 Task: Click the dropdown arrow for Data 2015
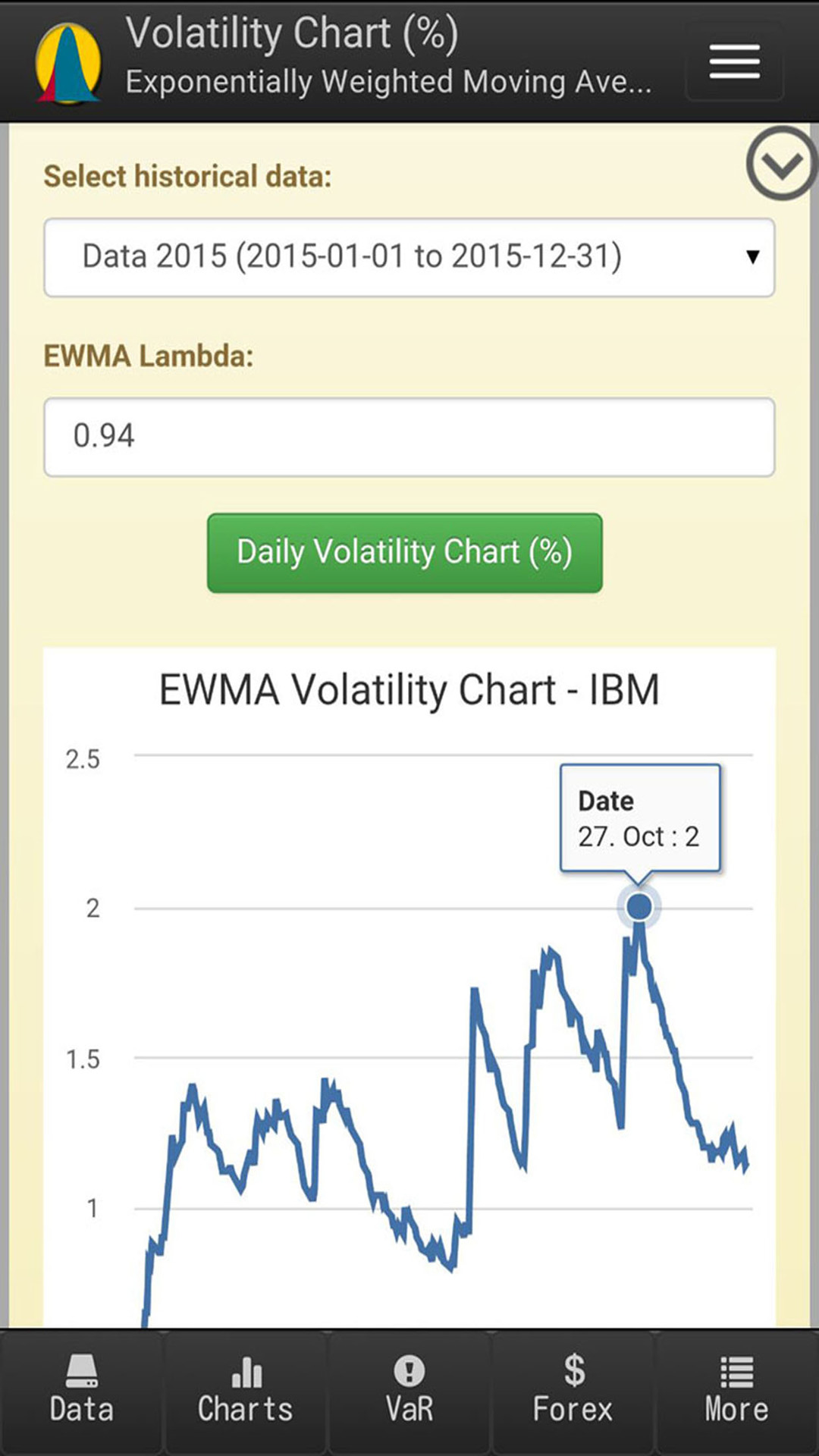[x=752, y=257]
